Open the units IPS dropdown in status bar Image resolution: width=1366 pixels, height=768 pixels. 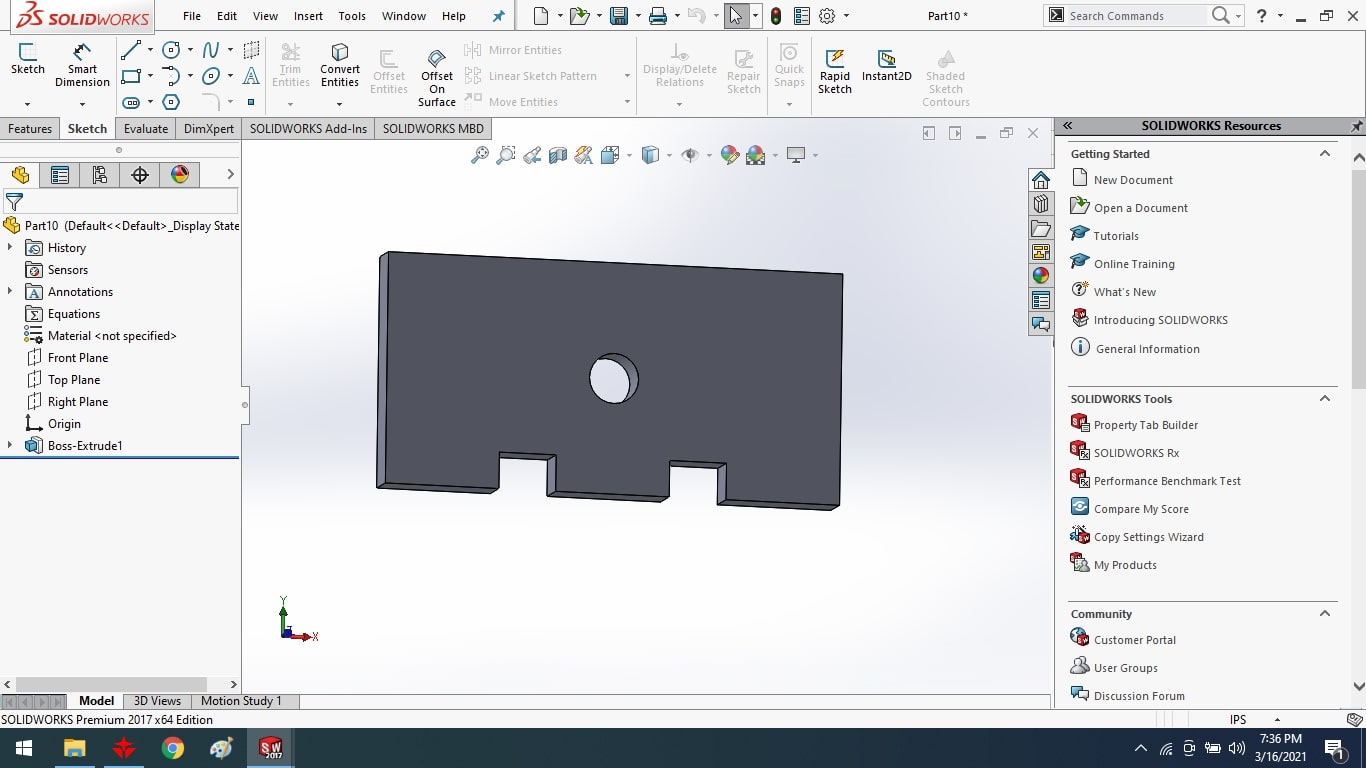(1277, 720)
